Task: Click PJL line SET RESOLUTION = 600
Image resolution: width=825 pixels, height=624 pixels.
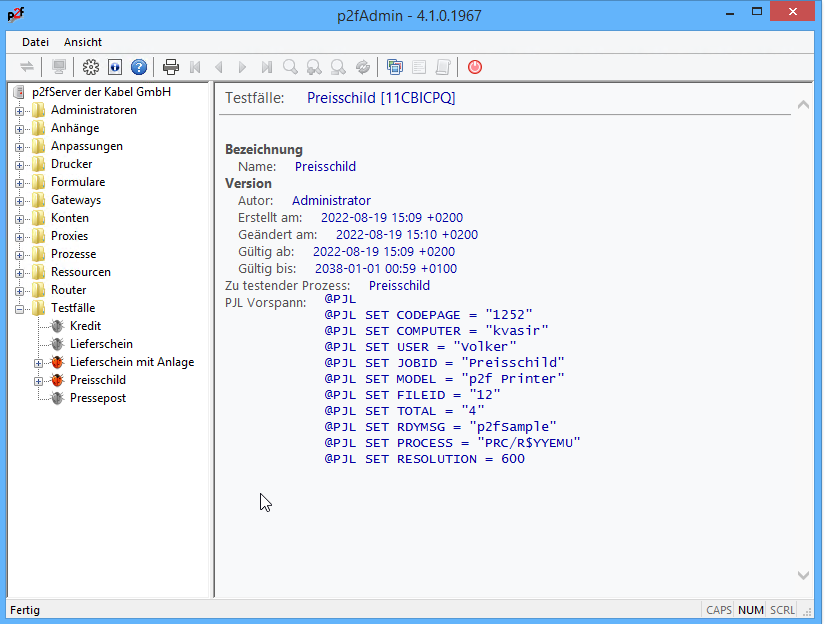Action: [425, 459]
